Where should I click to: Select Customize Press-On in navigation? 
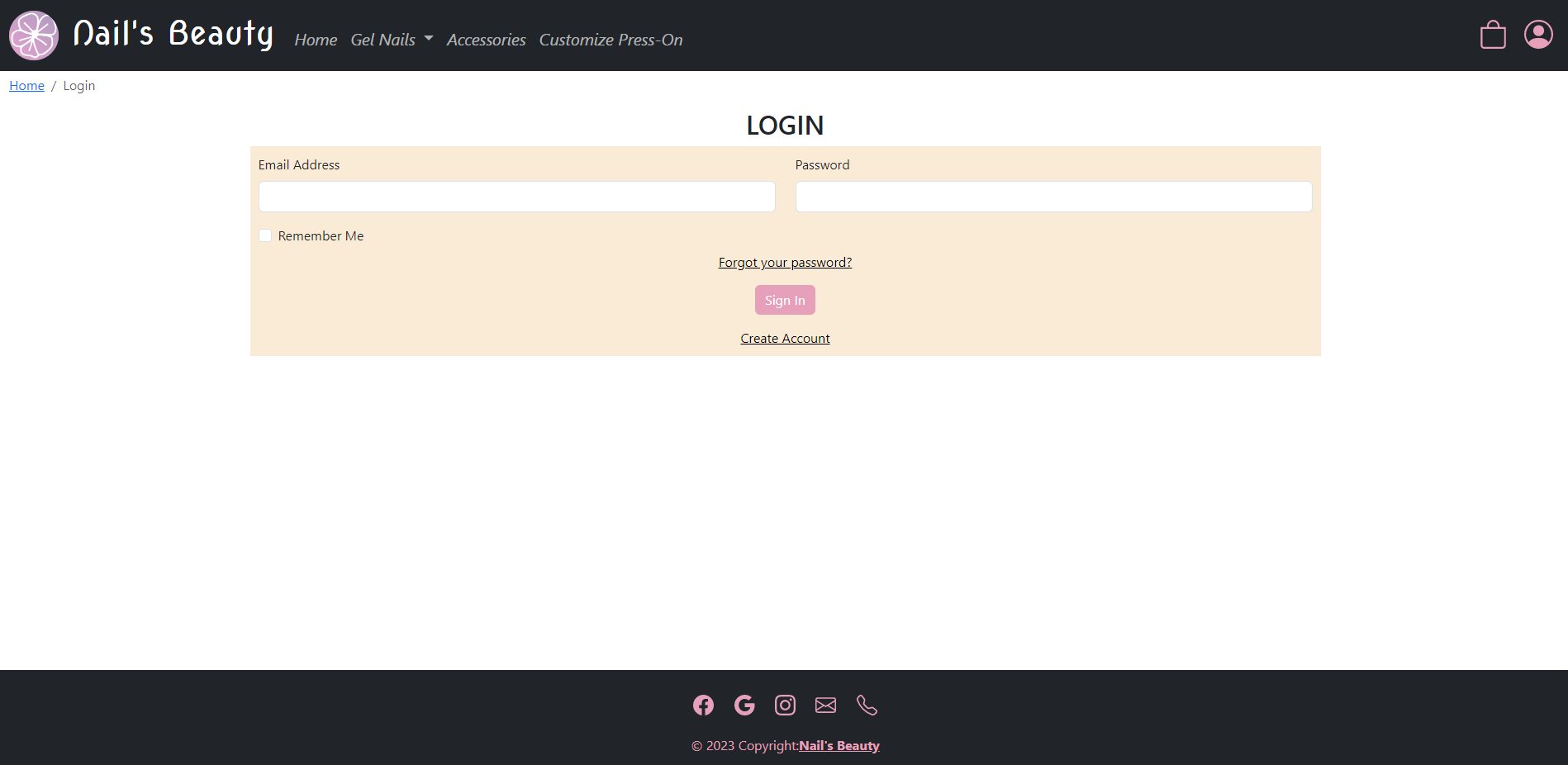611,39
